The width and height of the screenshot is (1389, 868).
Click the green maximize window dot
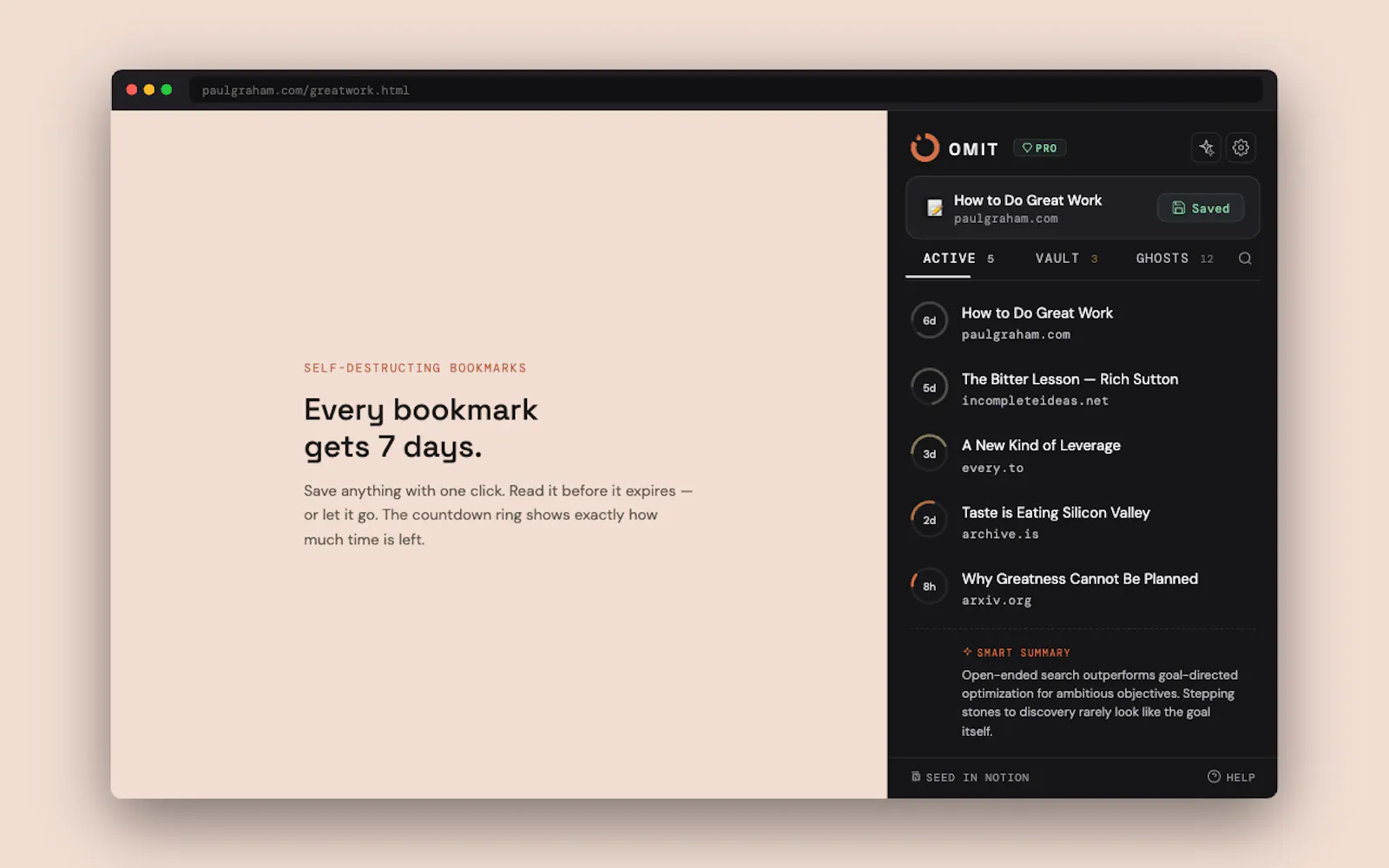167,89
